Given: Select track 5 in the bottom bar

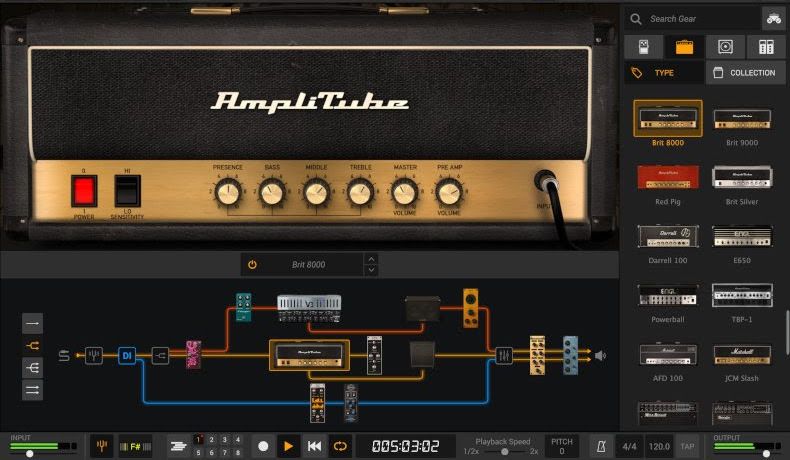Looking at the screenshot, I should (x=199, y=452).
